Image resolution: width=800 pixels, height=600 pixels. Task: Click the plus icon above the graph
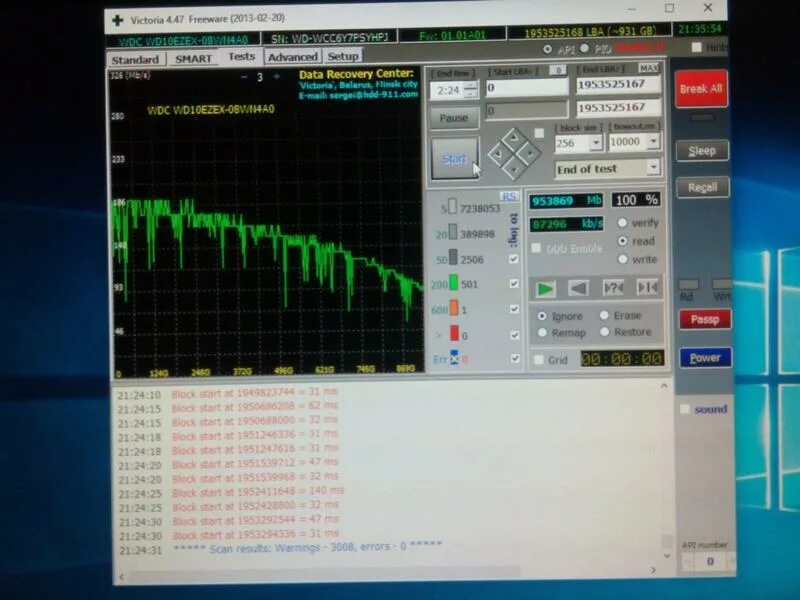click(x=276, y=77)
